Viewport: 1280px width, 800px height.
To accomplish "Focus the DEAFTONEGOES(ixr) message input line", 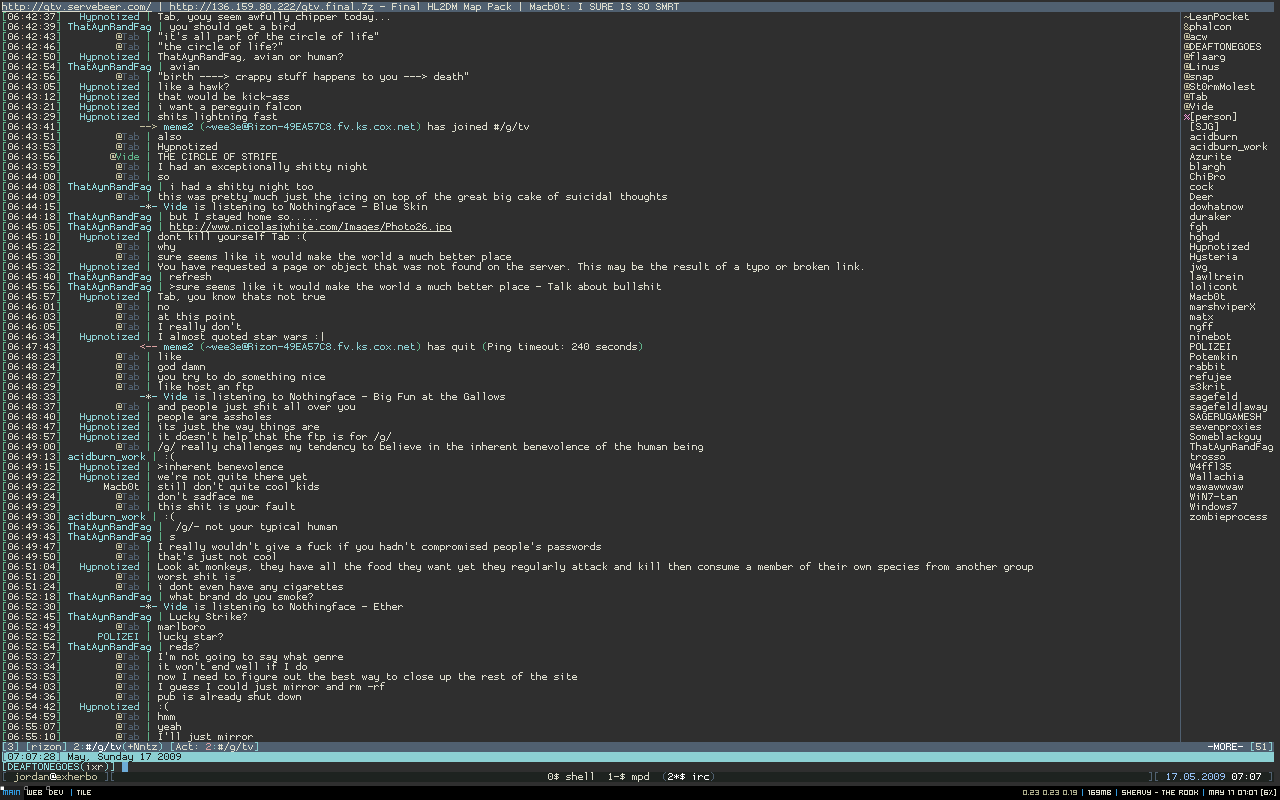I will click(640, 767).
